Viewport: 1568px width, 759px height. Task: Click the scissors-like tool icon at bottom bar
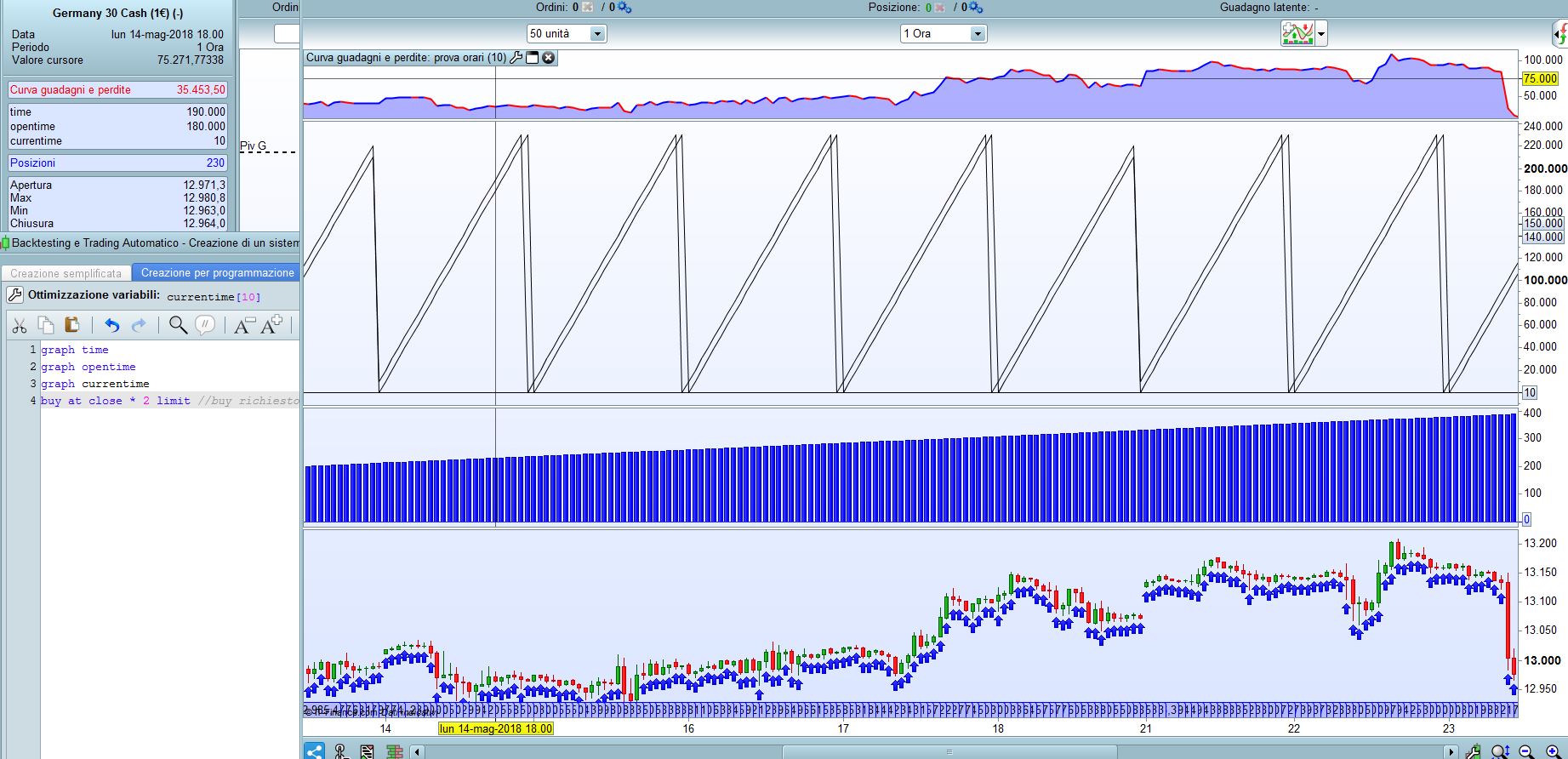click(x=341, y=750)
